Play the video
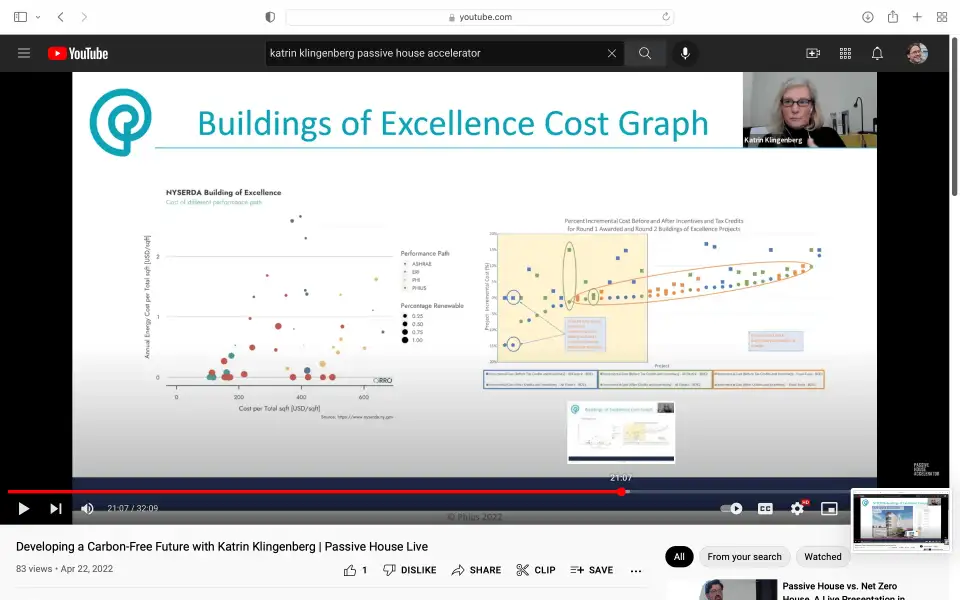960x600 pixels. click(x=23, y=508)
